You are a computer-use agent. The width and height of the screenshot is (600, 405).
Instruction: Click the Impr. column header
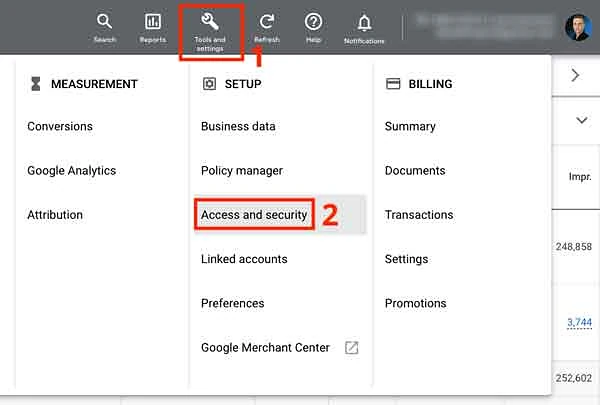[x=580, y=176]
